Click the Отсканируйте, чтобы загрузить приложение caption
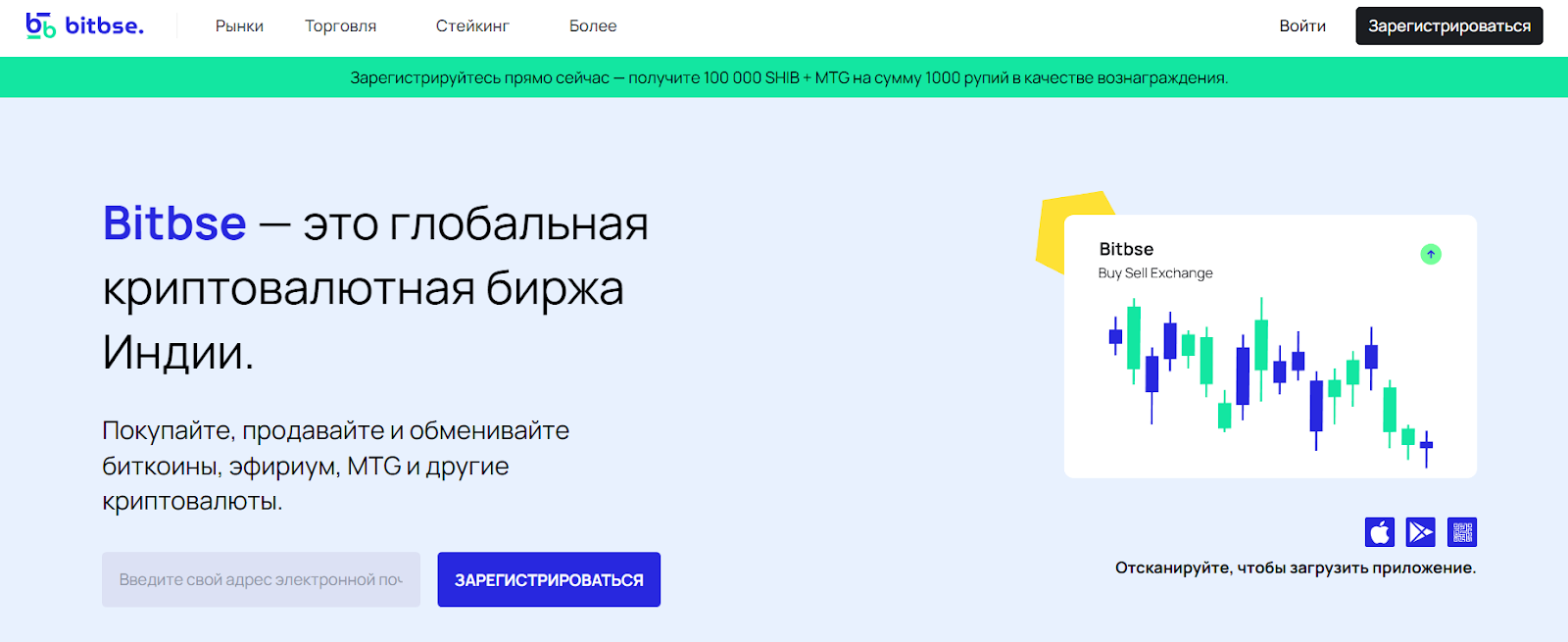Viewport: 1568px width, 642px height. tap(1295, 568)
